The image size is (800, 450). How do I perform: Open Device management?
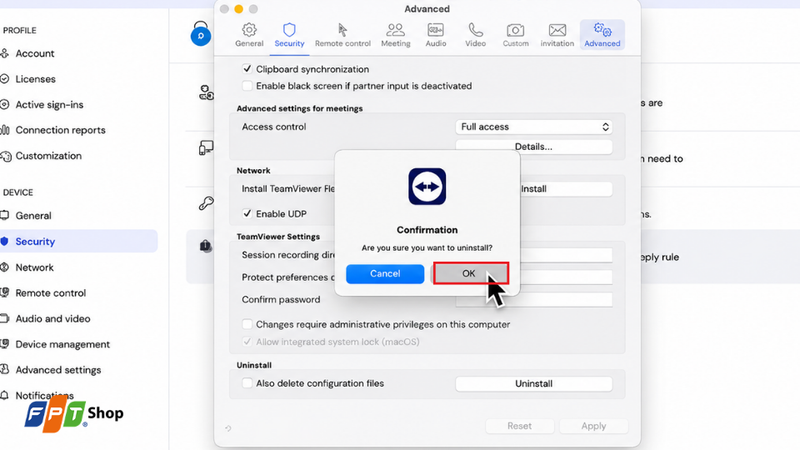[x=62, y=344]
